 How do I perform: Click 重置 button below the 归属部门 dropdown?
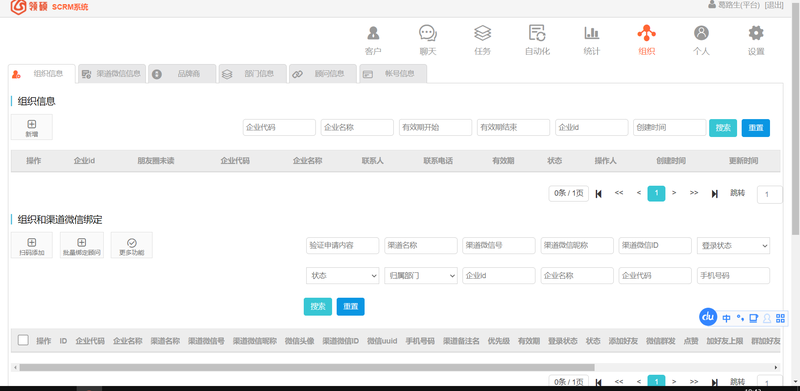[351, 306]
